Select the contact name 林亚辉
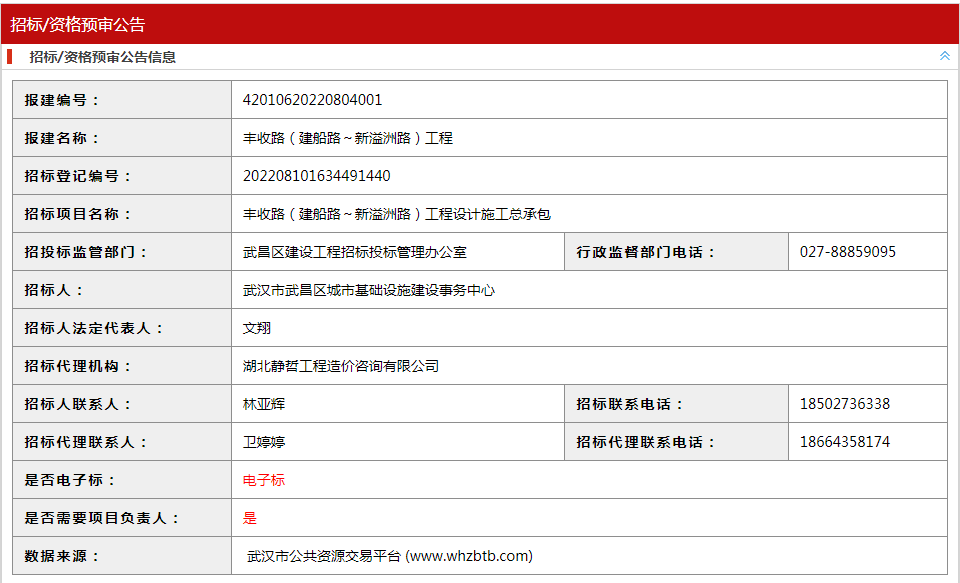The image size is (960, 583). pos(264,404)
